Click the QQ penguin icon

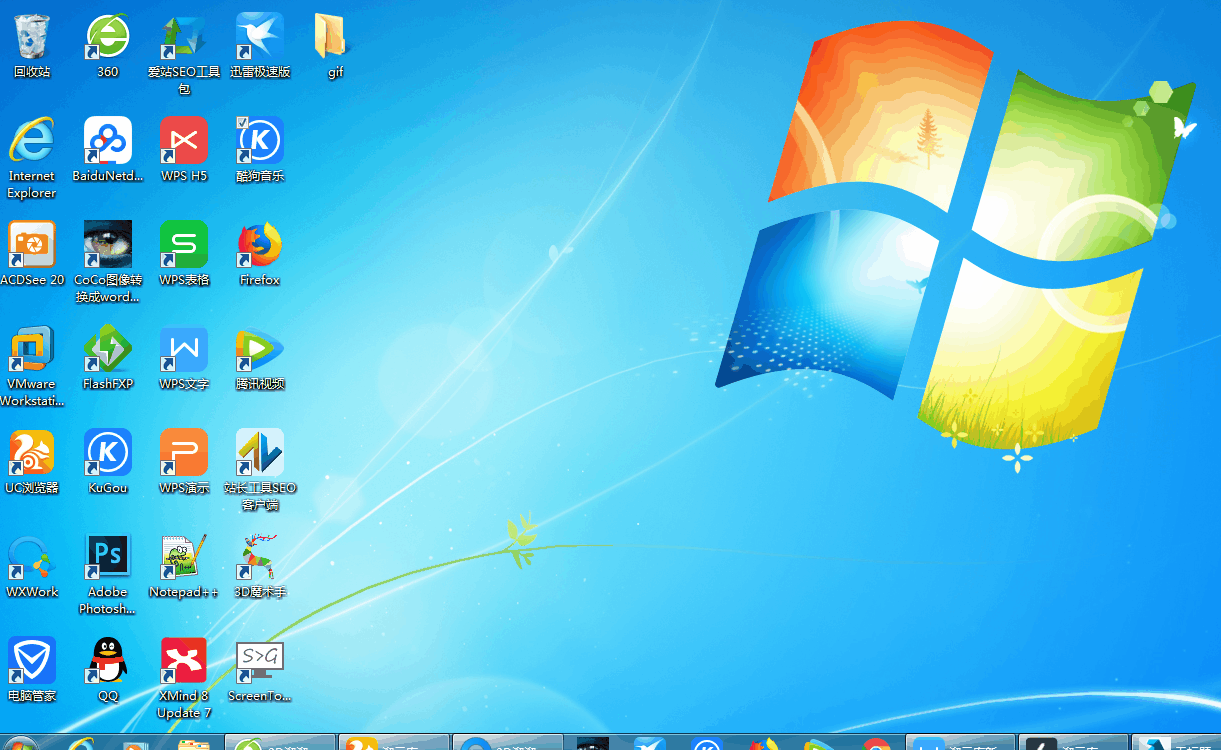click(x=107, y=662)
